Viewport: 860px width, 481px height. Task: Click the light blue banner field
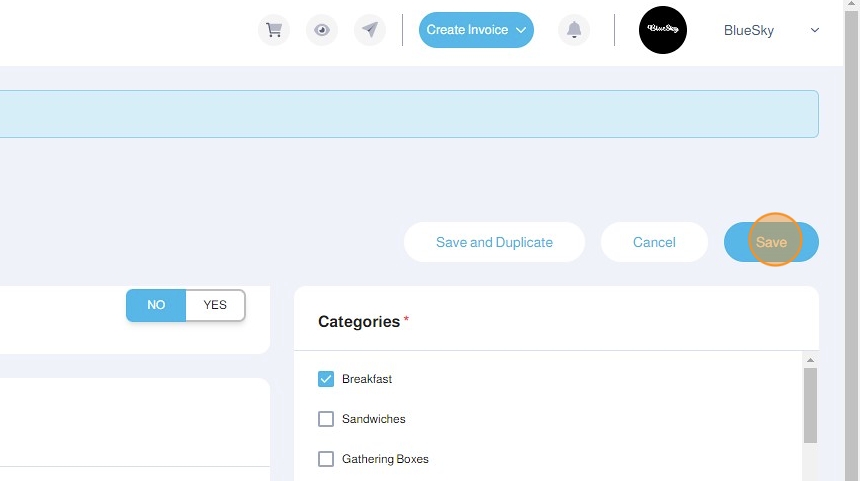pos(409,114)
